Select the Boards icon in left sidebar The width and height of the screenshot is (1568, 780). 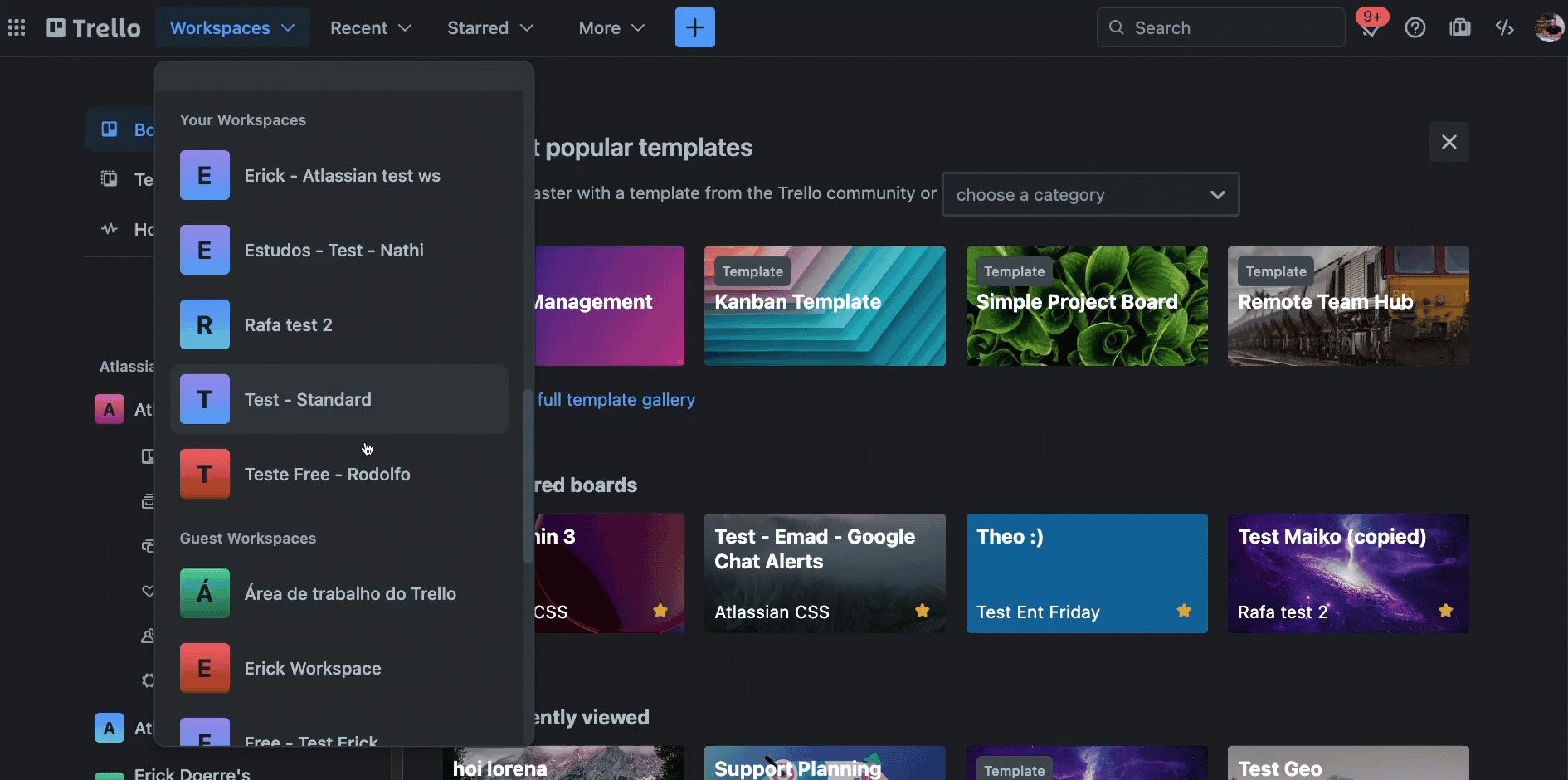[110, 129]
